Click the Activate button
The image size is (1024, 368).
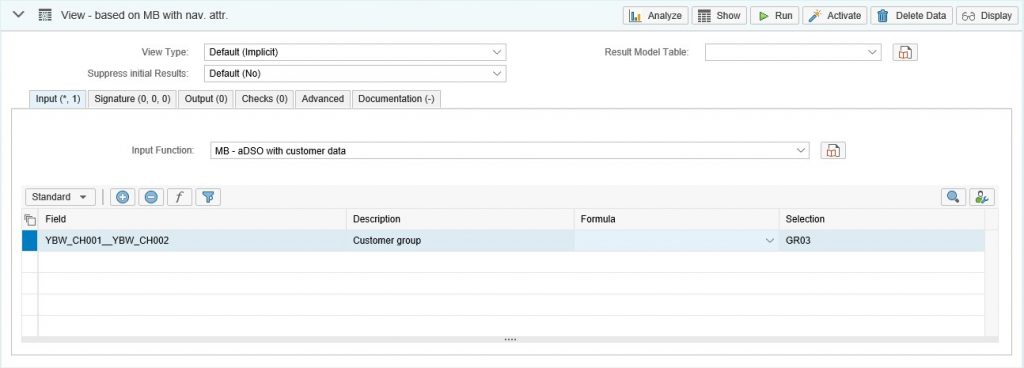coord(835,16)
